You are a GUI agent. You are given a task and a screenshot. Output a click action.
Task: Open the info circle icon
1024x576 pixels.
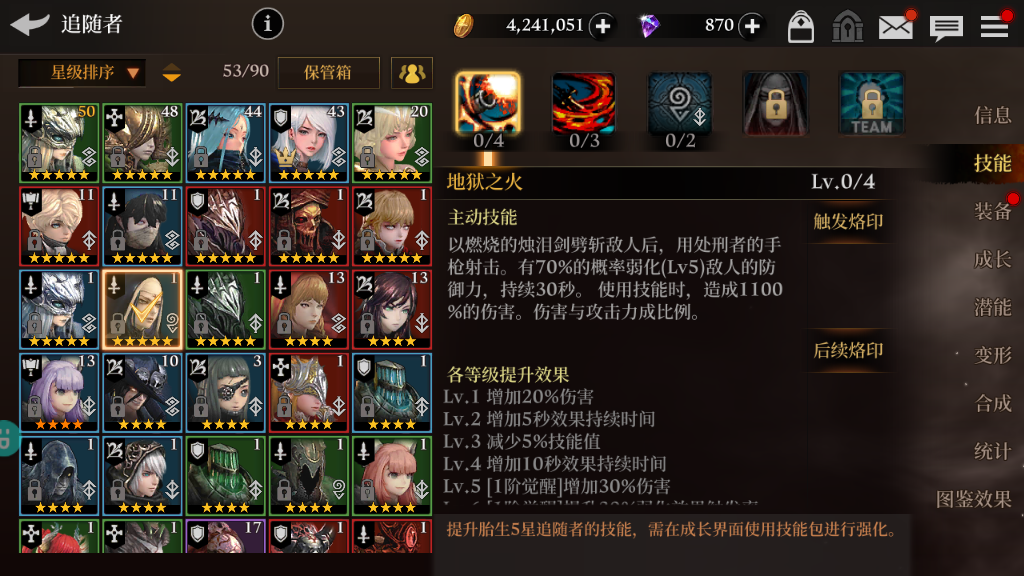tap(267, 24)
